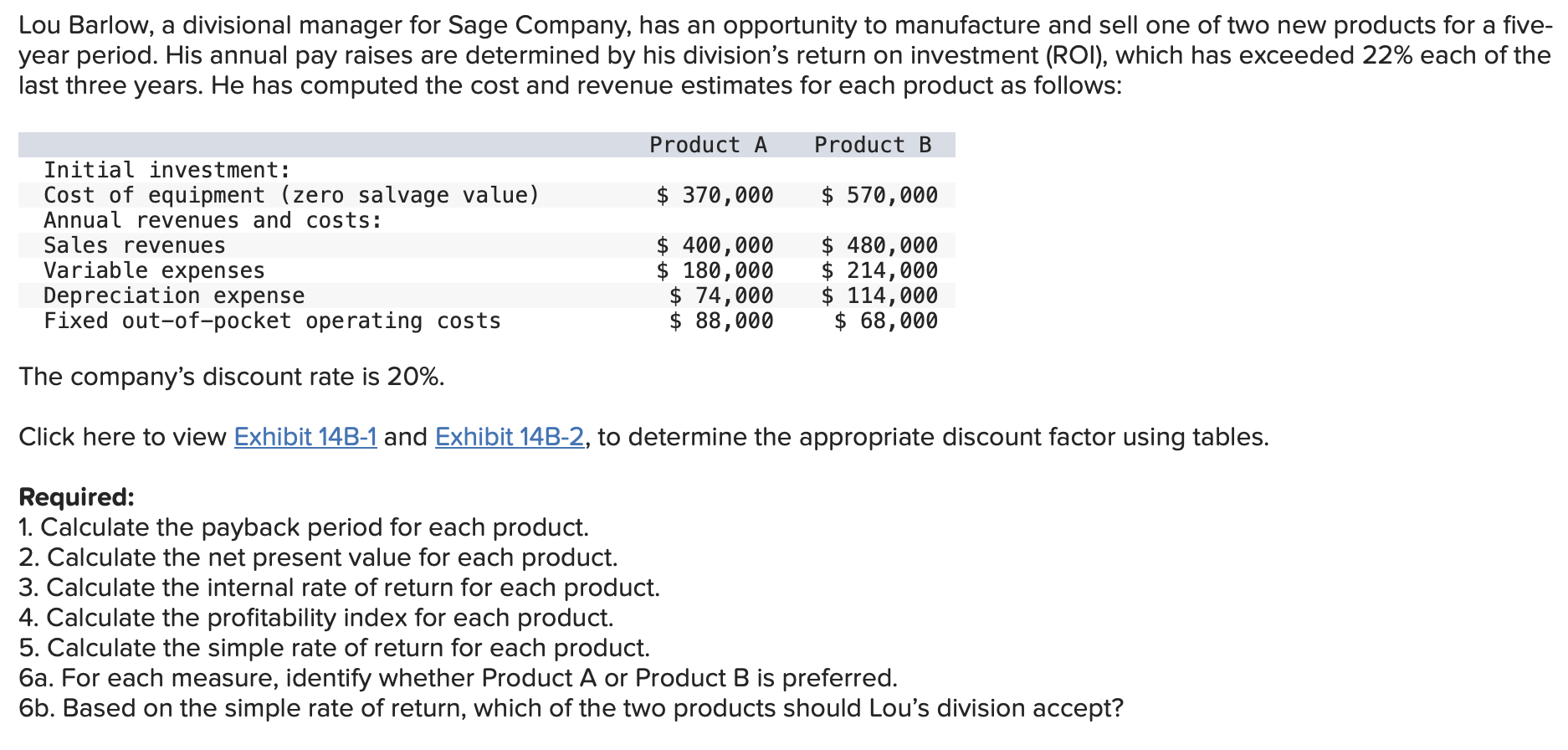
Task: Click the Product B column header
Action: click(873, 145)
